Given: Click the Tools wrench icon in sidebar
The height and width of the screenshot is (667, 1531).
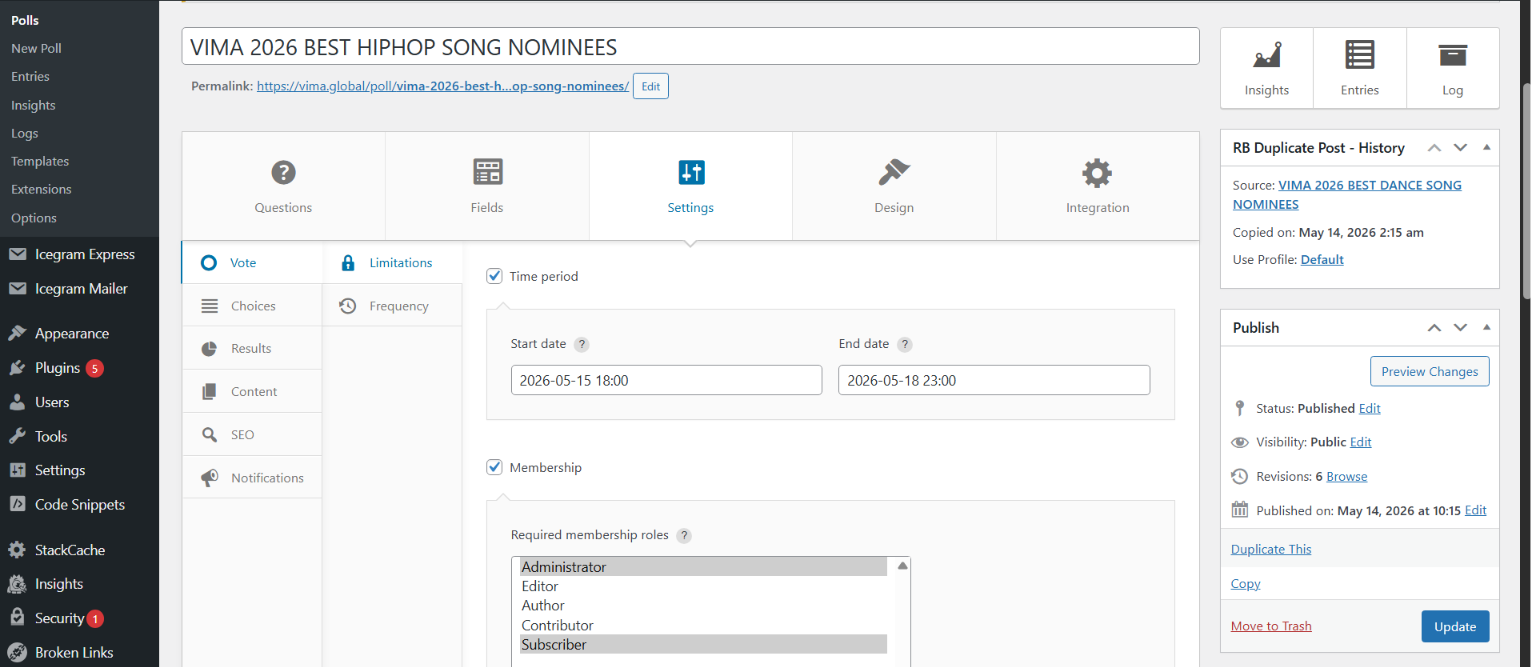Looking at the screenshot, I should click(17, 436).
